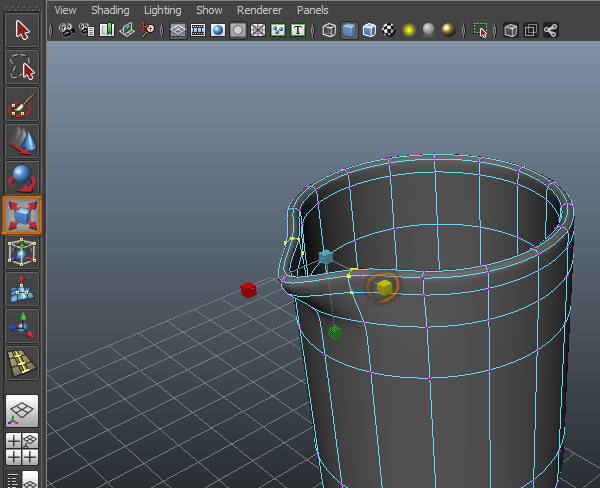The width and height of the screenshot is (600, 488).
Task: Choose the Lasso select tool
Action: [22, 67]
